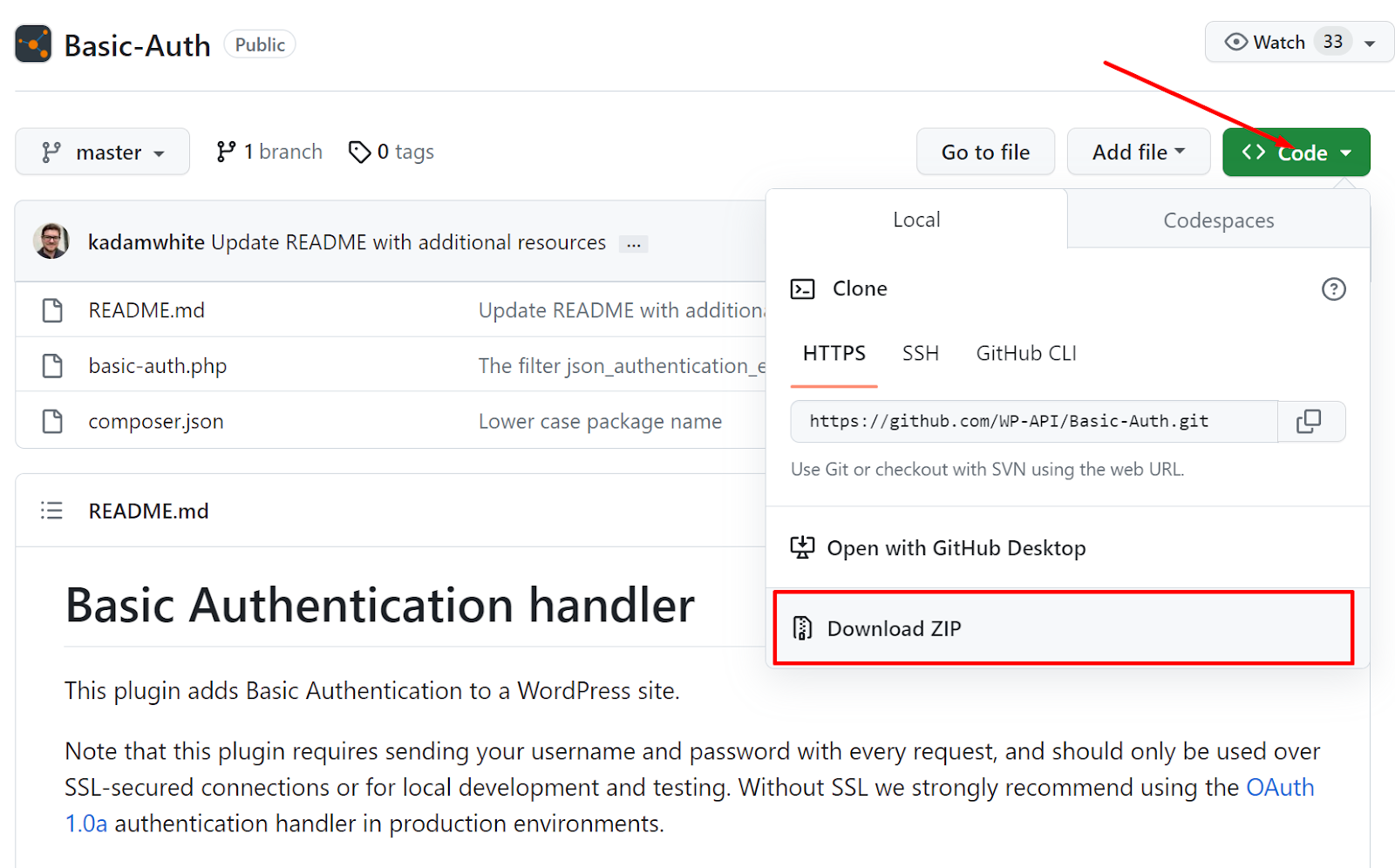Click Open with GitHub Desktop

point(1067,547)
